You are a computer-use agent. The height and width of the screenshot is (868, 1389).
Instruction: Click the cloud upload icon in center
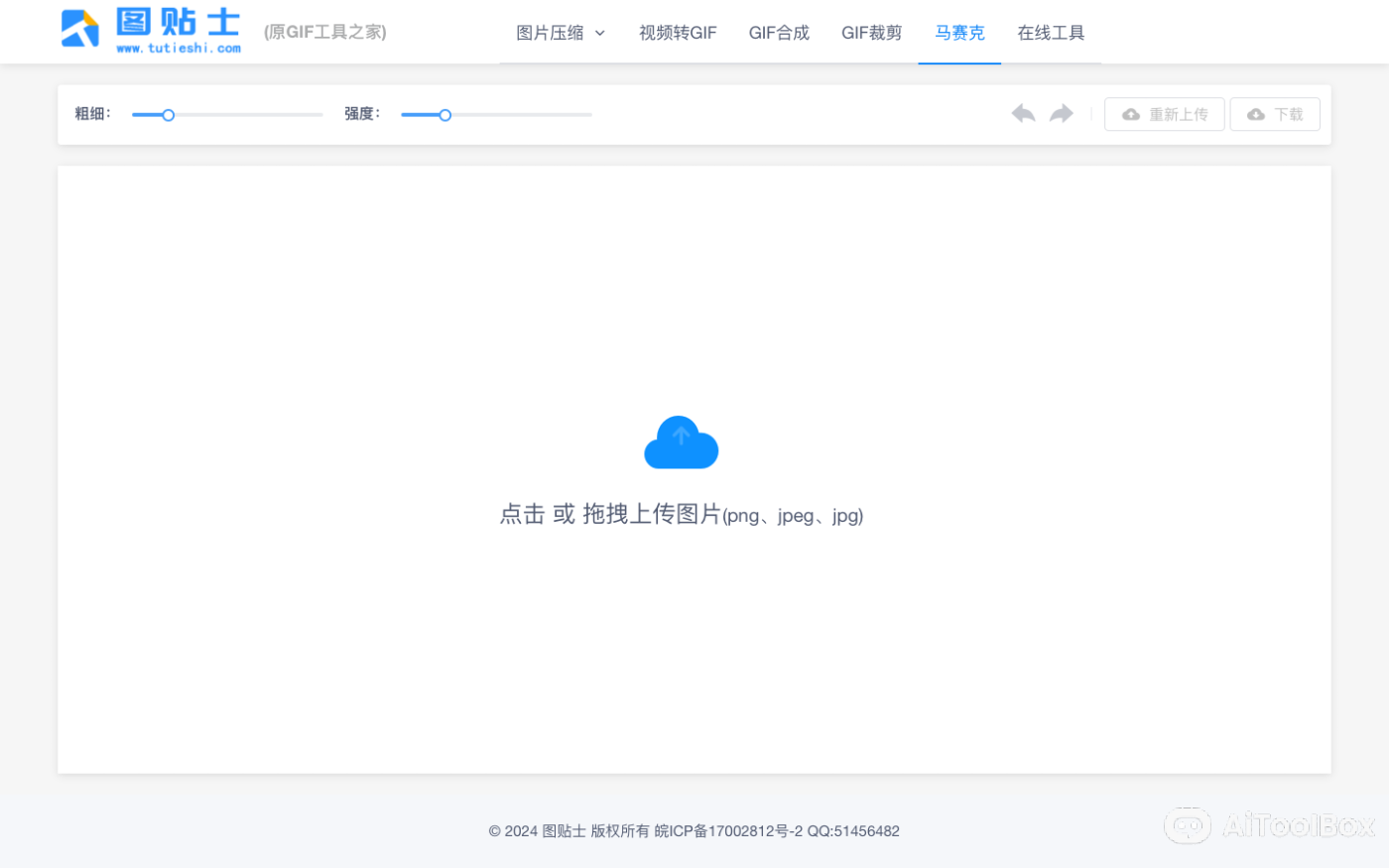681,442
